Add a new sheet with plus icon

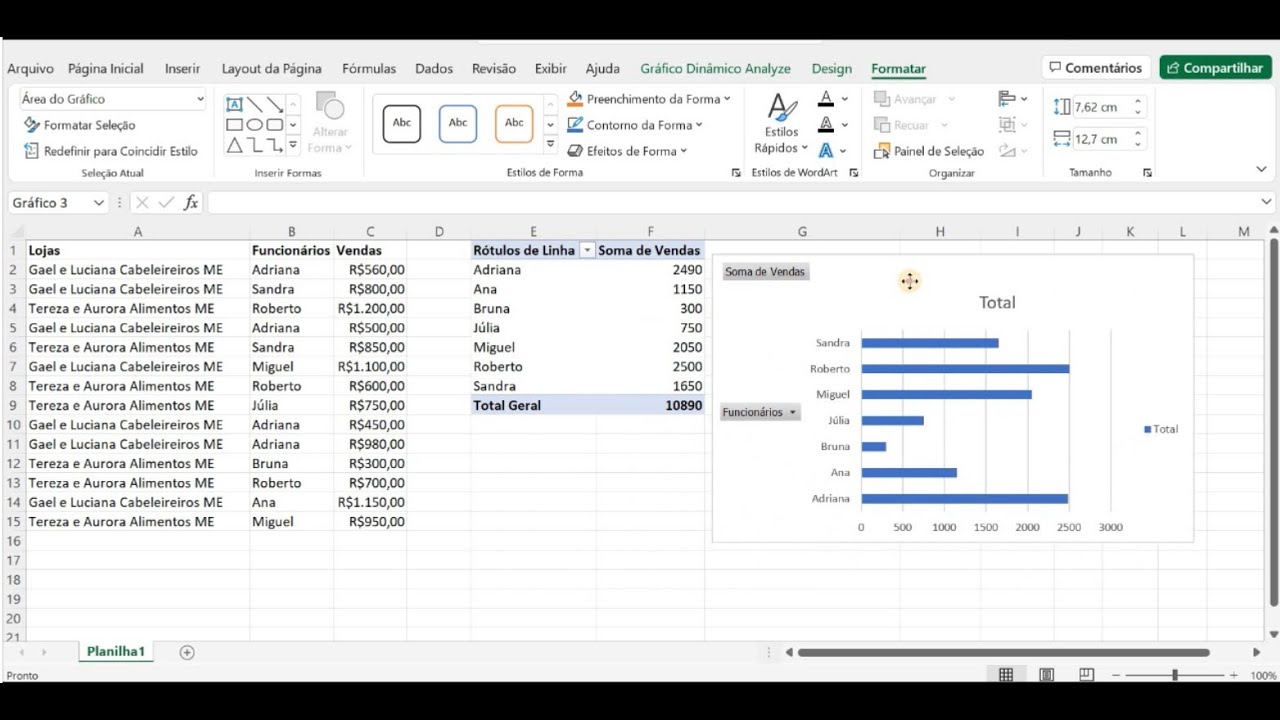tap(187, 652)
